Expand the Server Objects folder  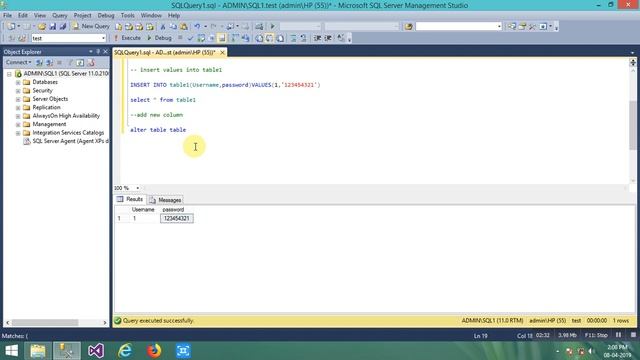pos(18,99)
